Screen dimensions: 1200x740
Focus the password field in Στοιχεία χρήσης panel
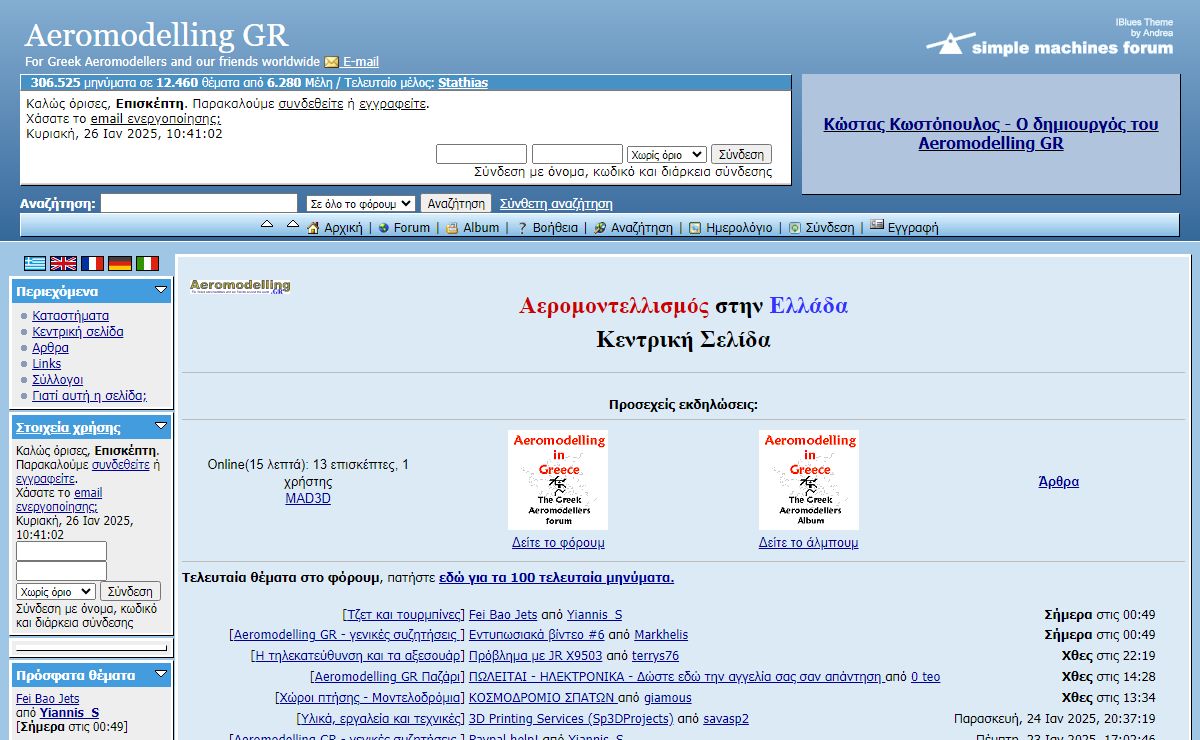(61, 571)
